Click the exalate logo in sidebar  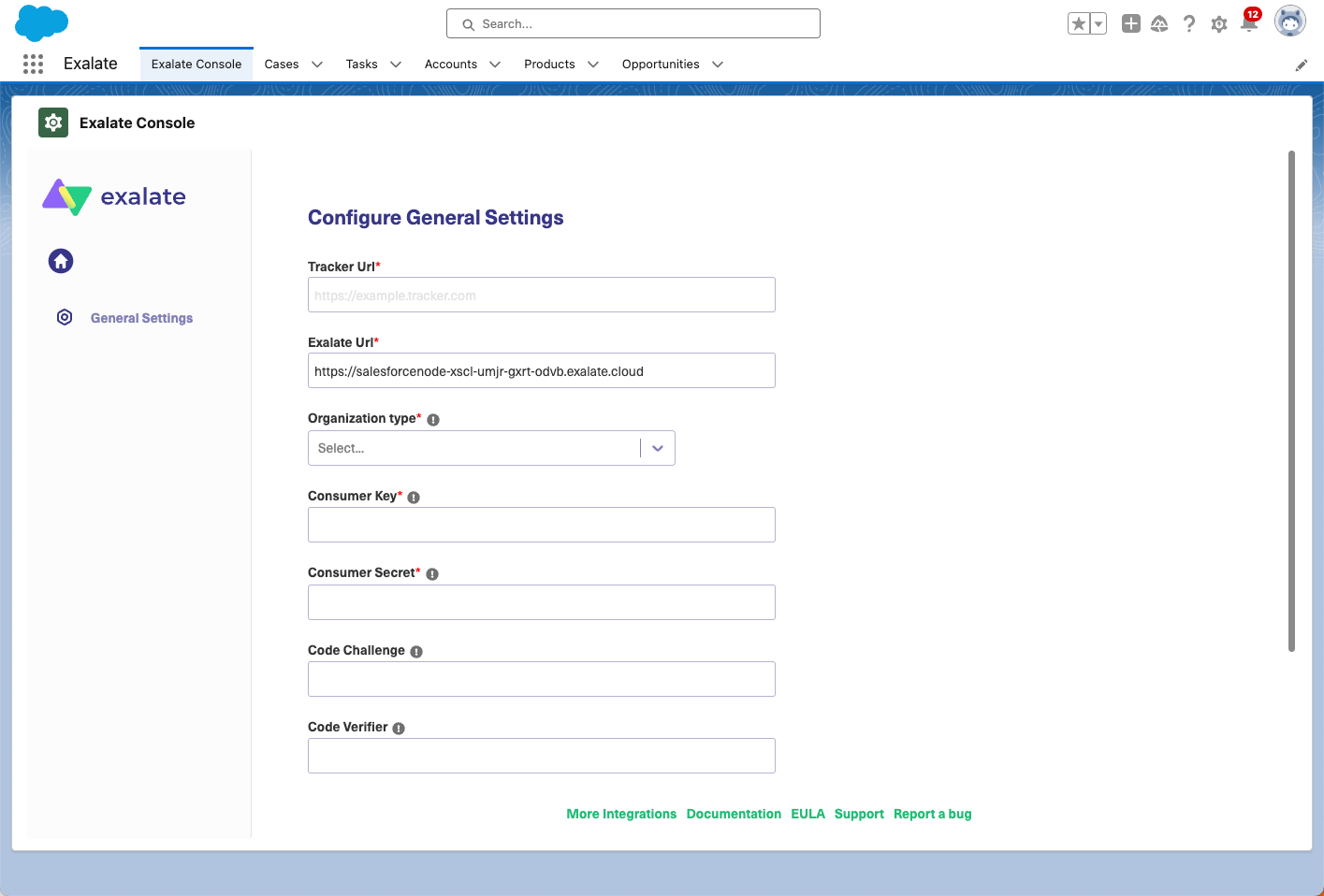[114, 196]
